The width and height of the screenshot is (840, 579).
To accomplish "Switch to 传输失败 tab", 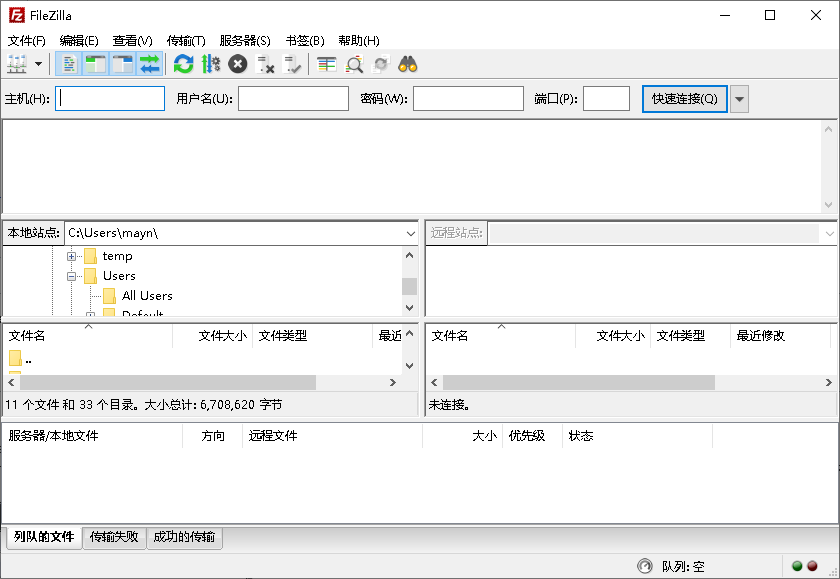I will (x=114, y=537).
